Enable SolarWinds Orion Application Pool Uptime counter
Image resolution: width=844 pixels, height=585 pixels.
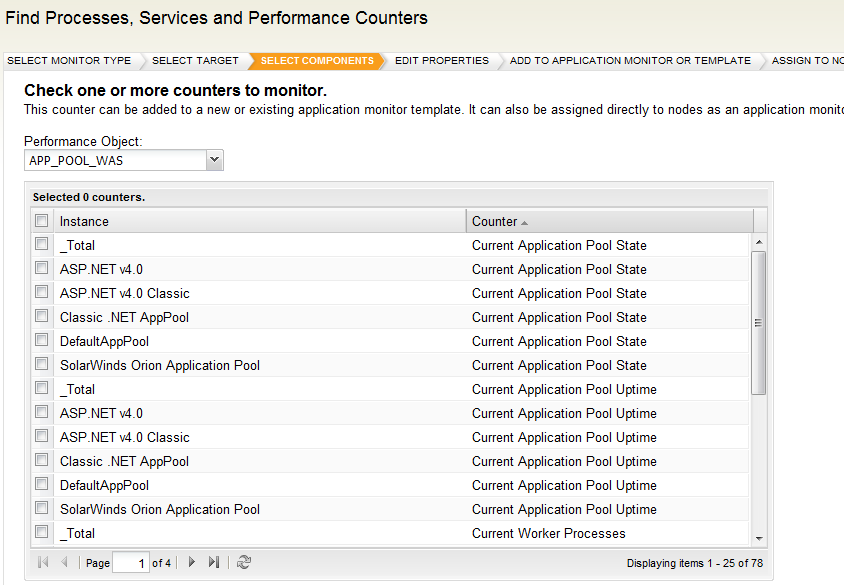pyautogui.click(x=42, y=509)
